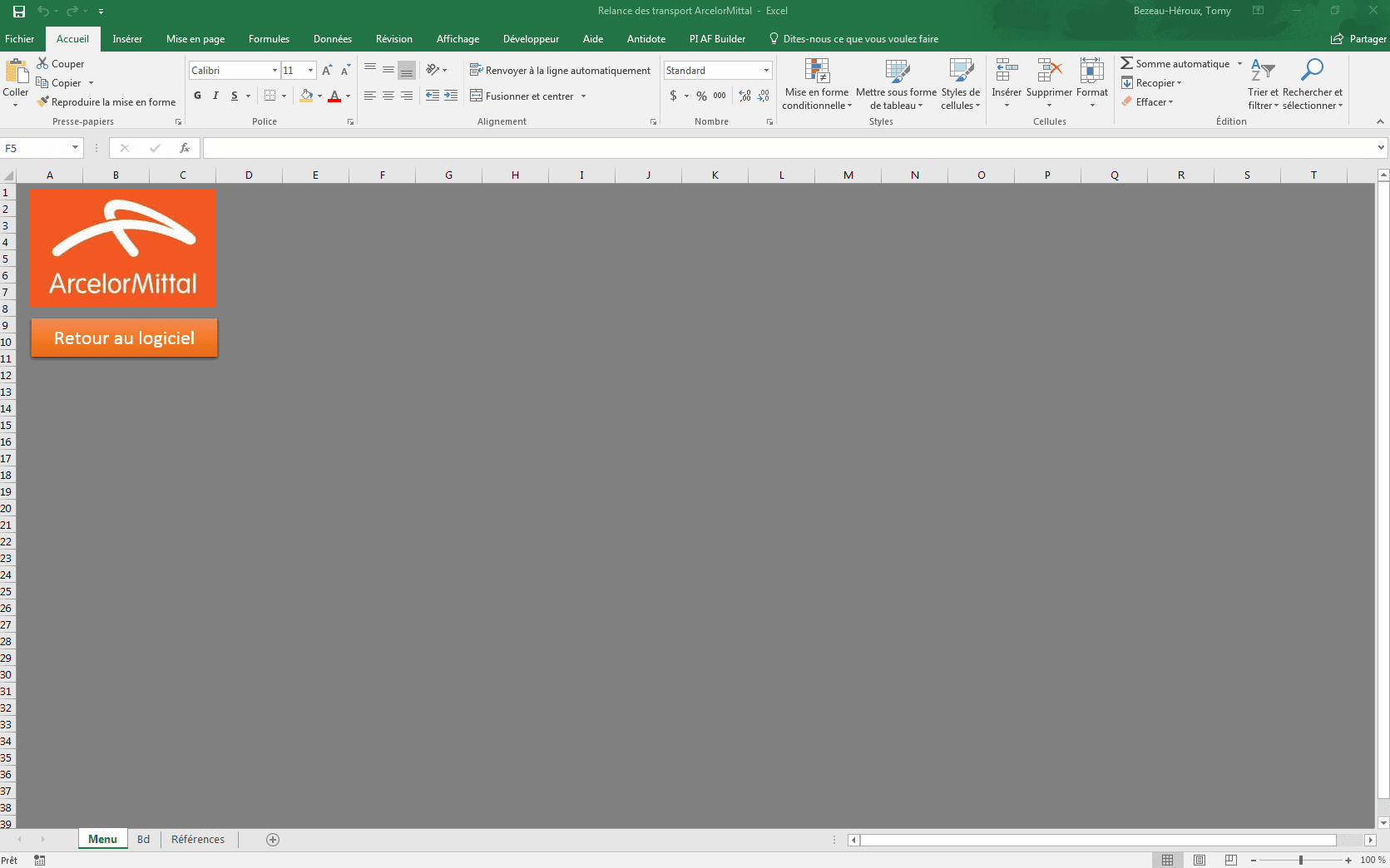Open the Name Box dropdown arrow
Image resolution: width=1390 pixels, height=868 pixels.
click(x=75, y=148)
